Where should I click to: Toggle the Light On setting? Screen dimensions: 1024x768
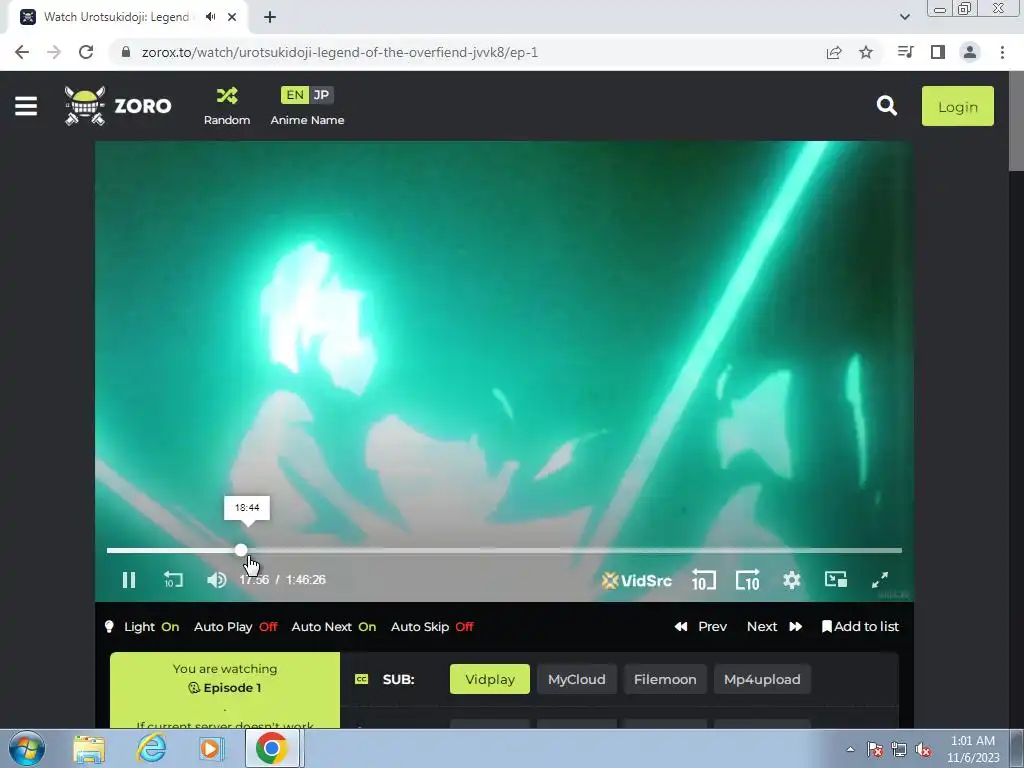point(142,627)
